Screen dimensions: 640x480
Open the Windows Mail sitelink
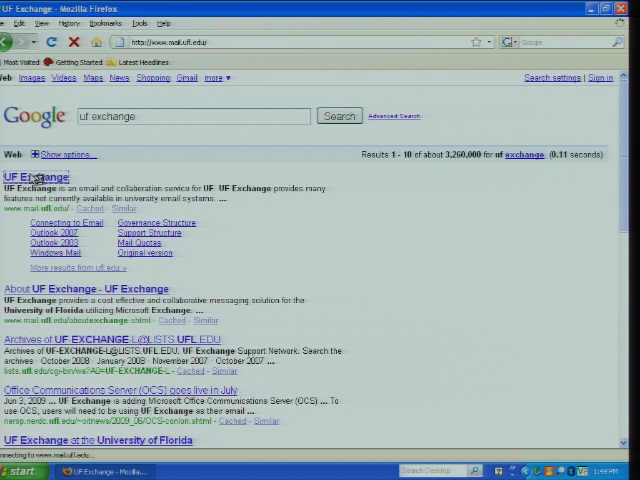[56, 253]
